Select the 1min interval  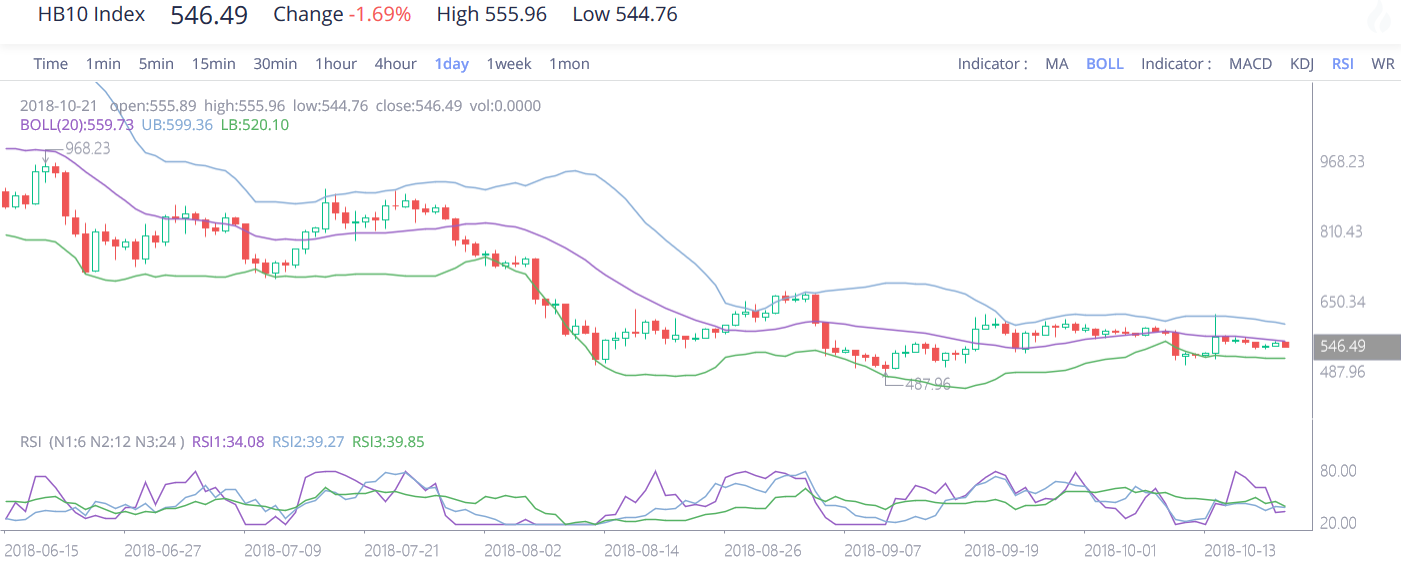coord(103,64)
